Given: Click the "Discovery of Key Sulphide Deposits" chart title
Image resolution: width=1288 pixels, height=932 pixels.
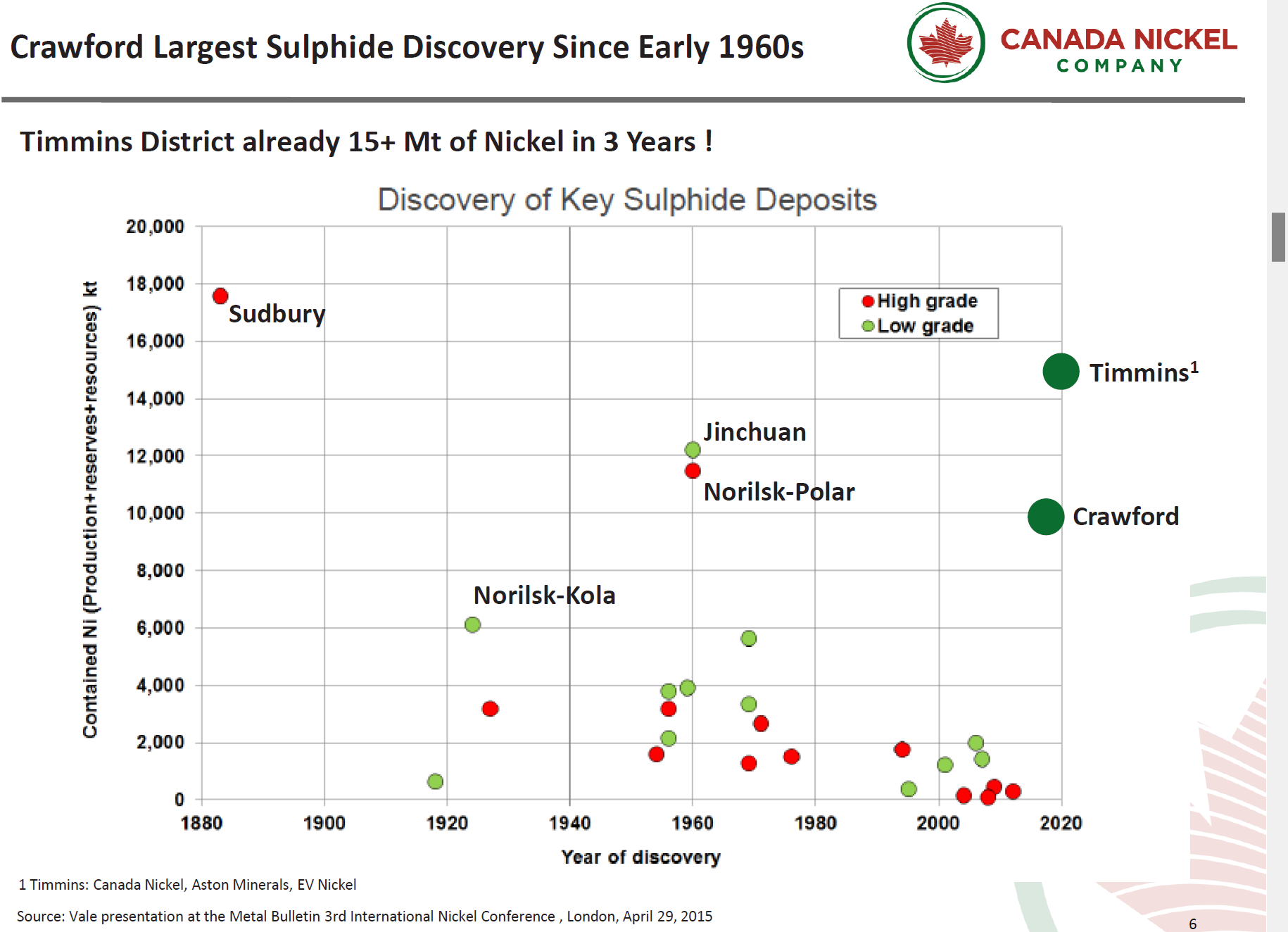Looking at the screenshot, I should coord(626,200).
